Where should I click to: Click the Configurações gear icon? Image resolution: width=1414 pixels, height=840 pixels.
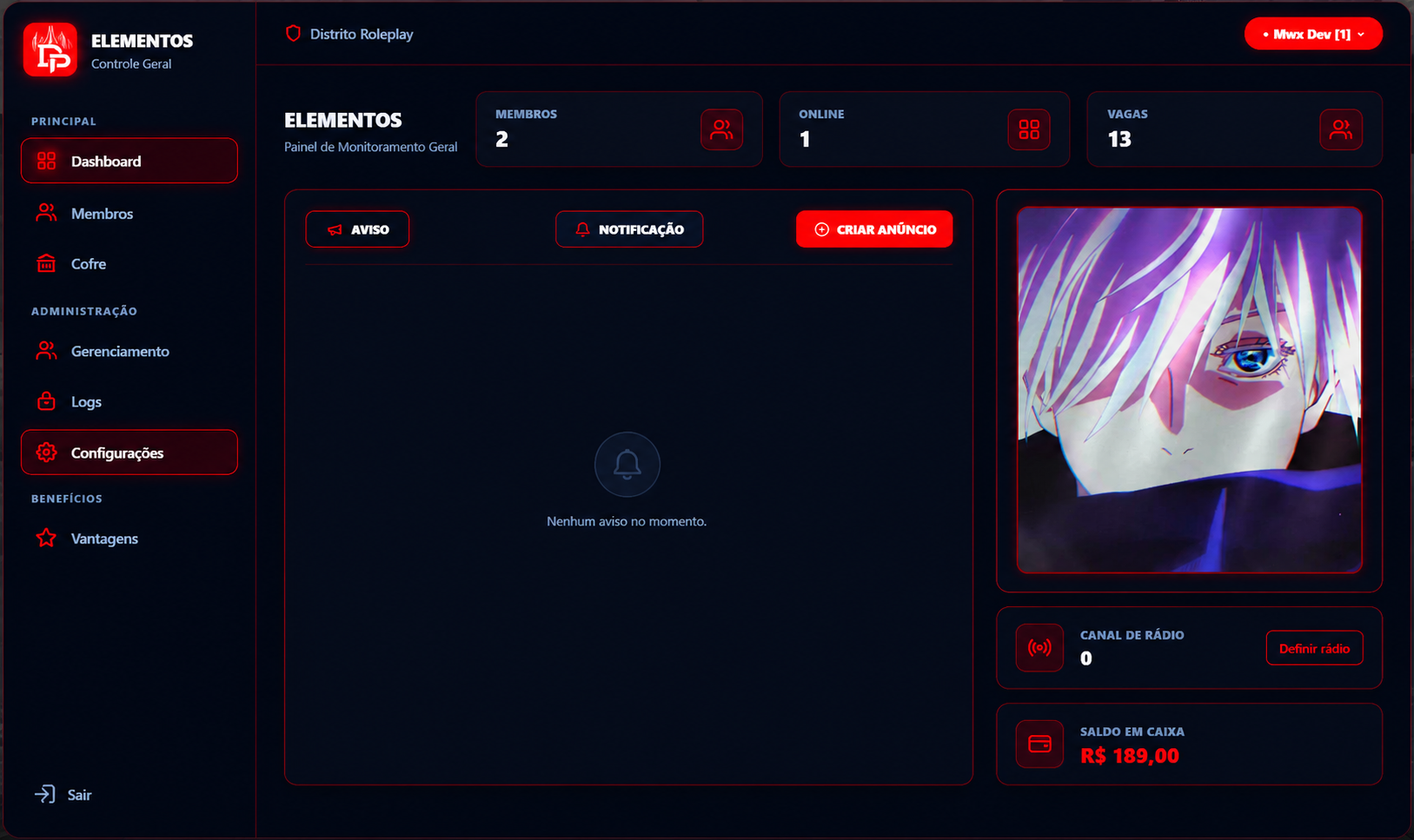tap(46, 453)
